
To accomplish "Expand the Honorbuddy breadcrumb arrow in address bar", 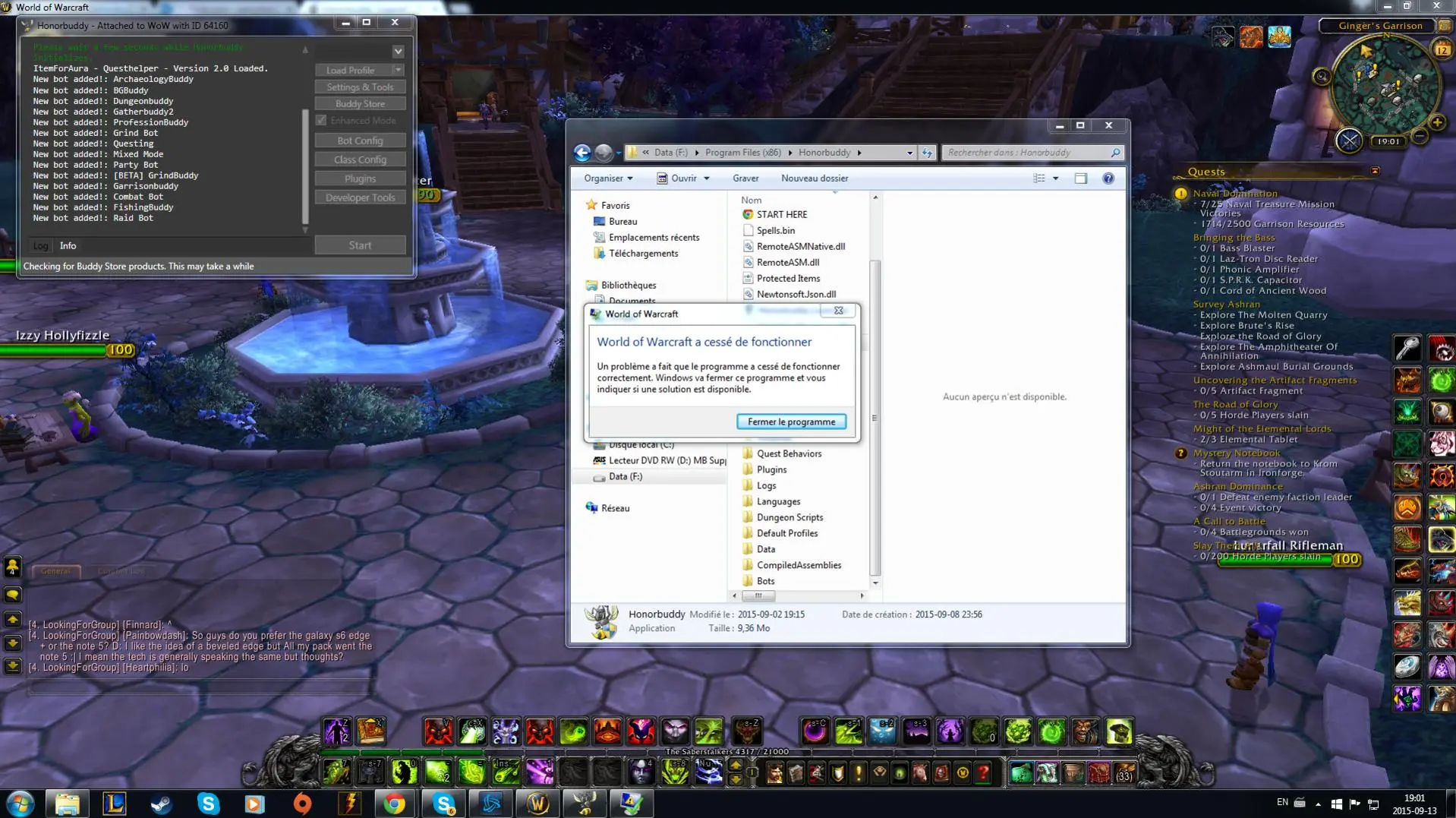I will [x=859, y=153].
